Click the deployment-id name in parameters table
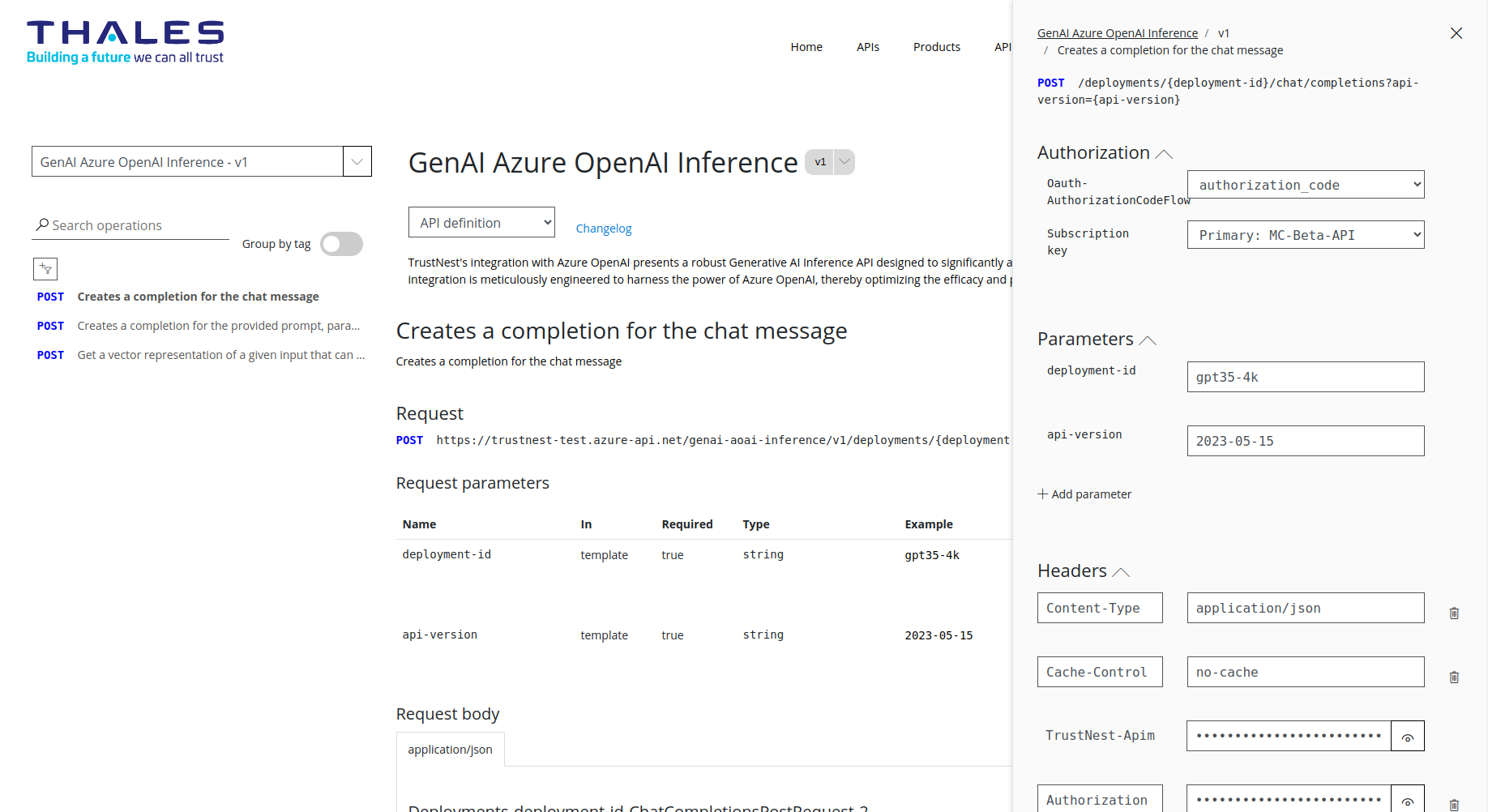Viewport: 1488px width, 812px height. click(x=447, y=554)
